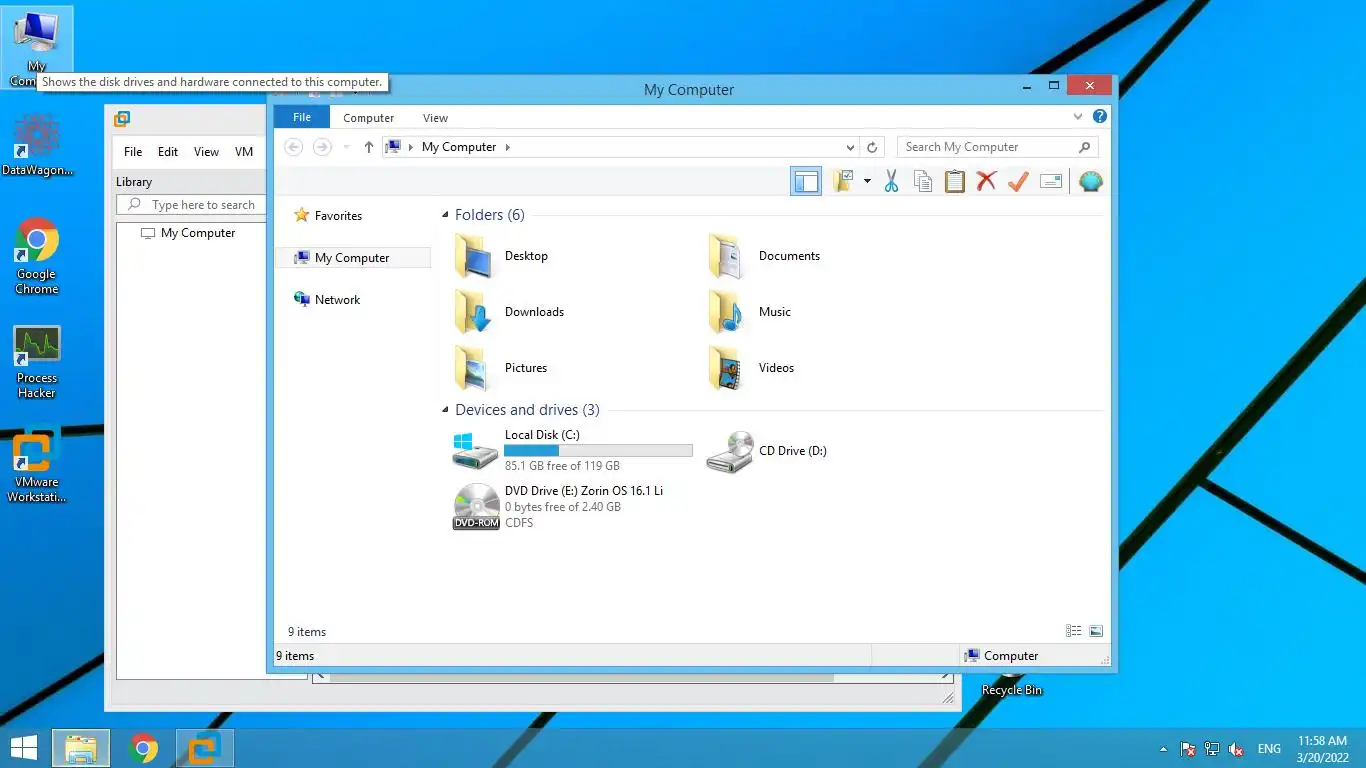Switch to the View ribbon tab
The height and width of the screenshot is (768, 1366).
[x=435, y=118]
